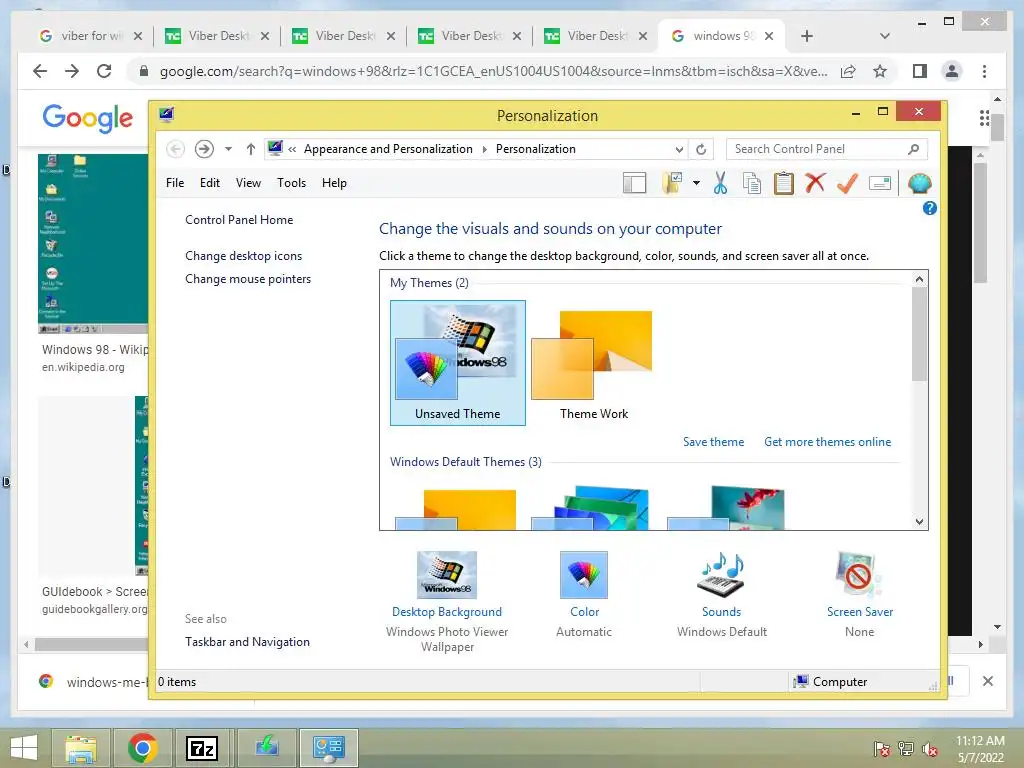Image resolution: width=1024 pixels, height=768 pixels.
Task: Close the Chrome download bar
Action: click(987, 681)
